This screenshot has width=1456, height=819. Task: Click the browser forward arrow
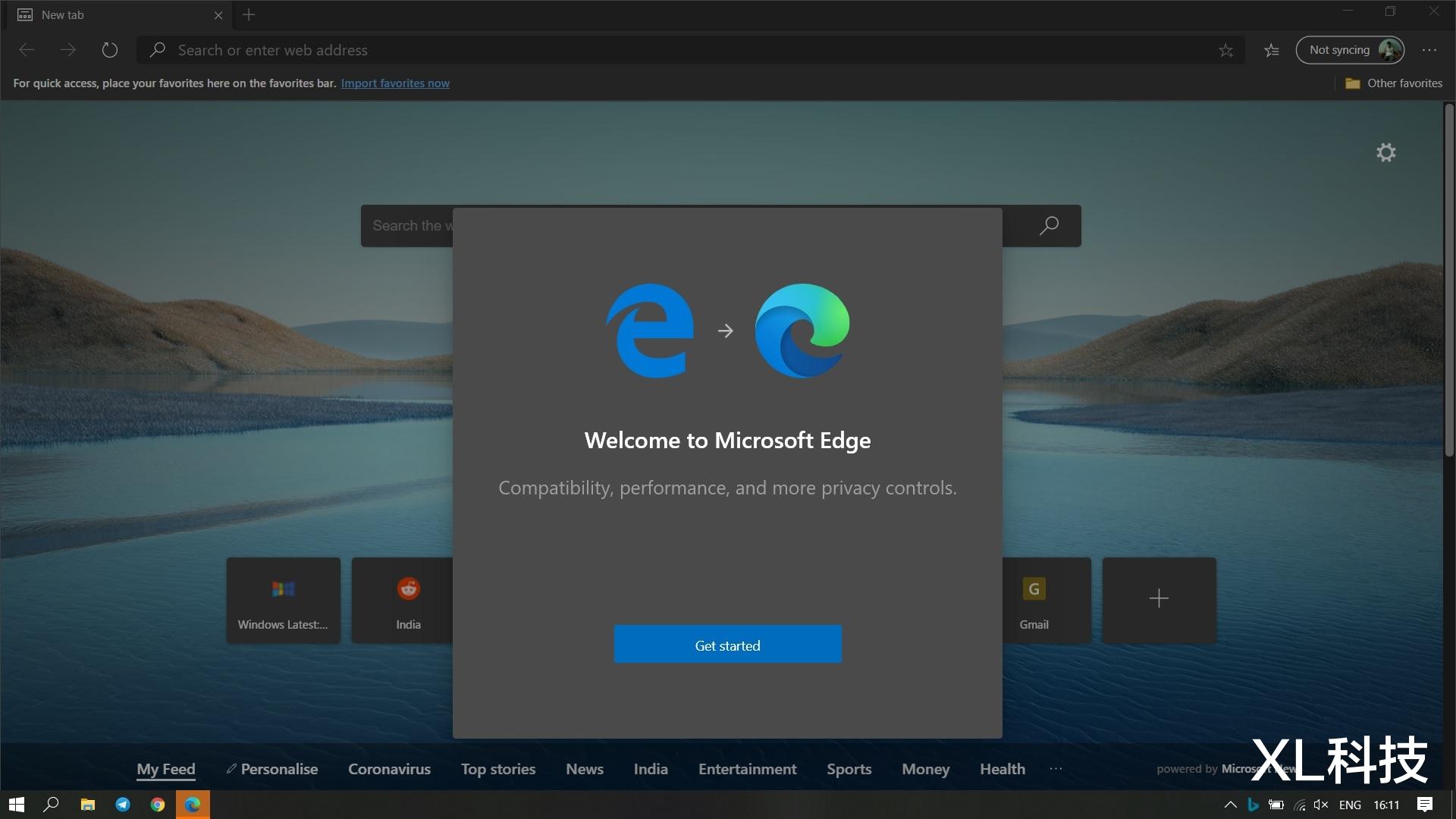coord(68,50)
